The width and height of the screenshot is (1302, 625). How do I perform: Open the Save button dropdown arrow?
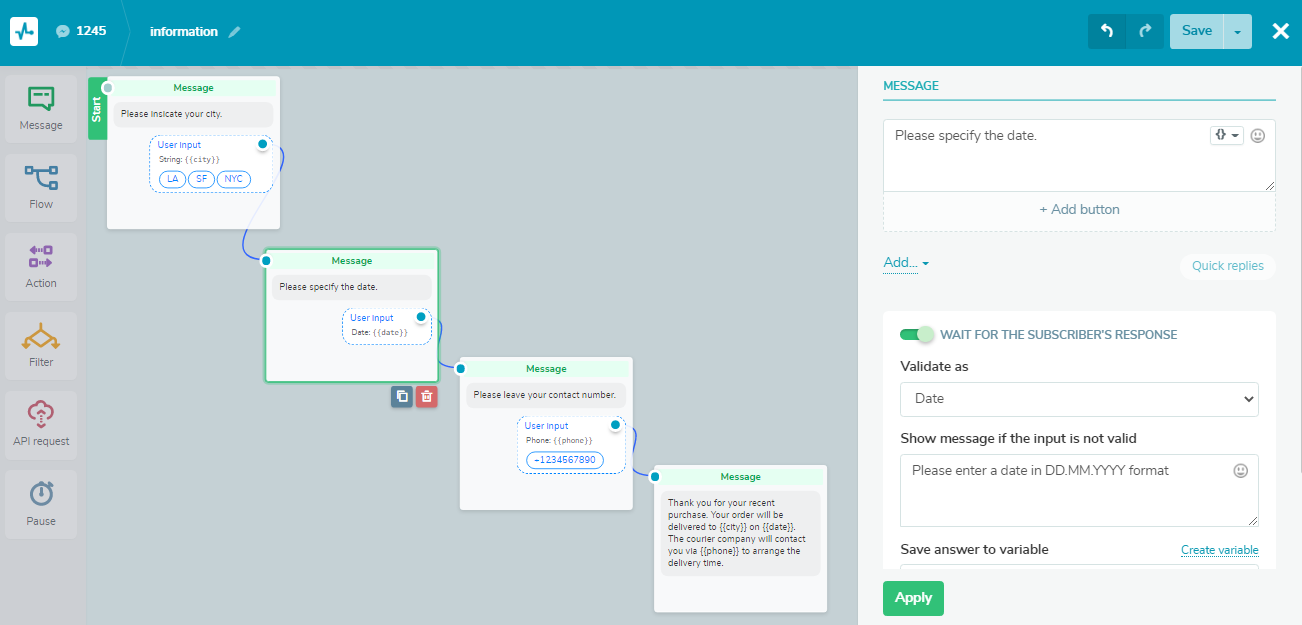(1237, 31)
